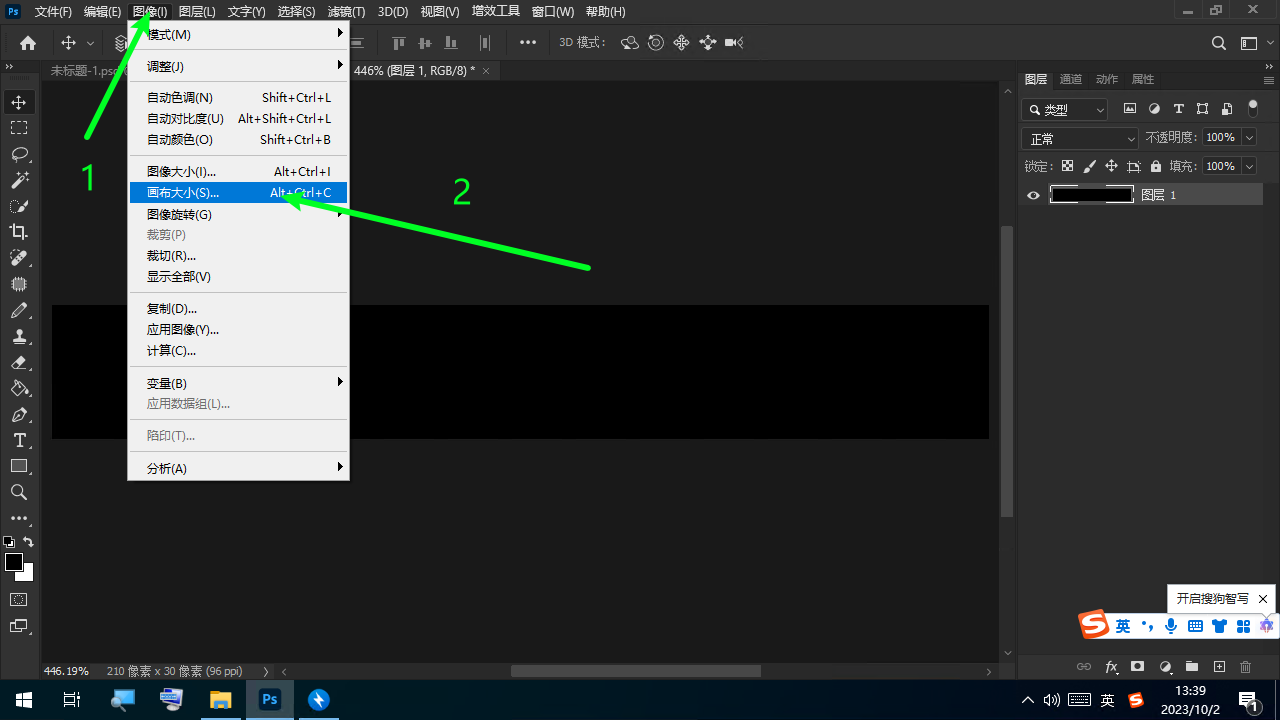Click the delete layer trash icon
This screenshot has height=720, width=1280.
pos(1245,667)
